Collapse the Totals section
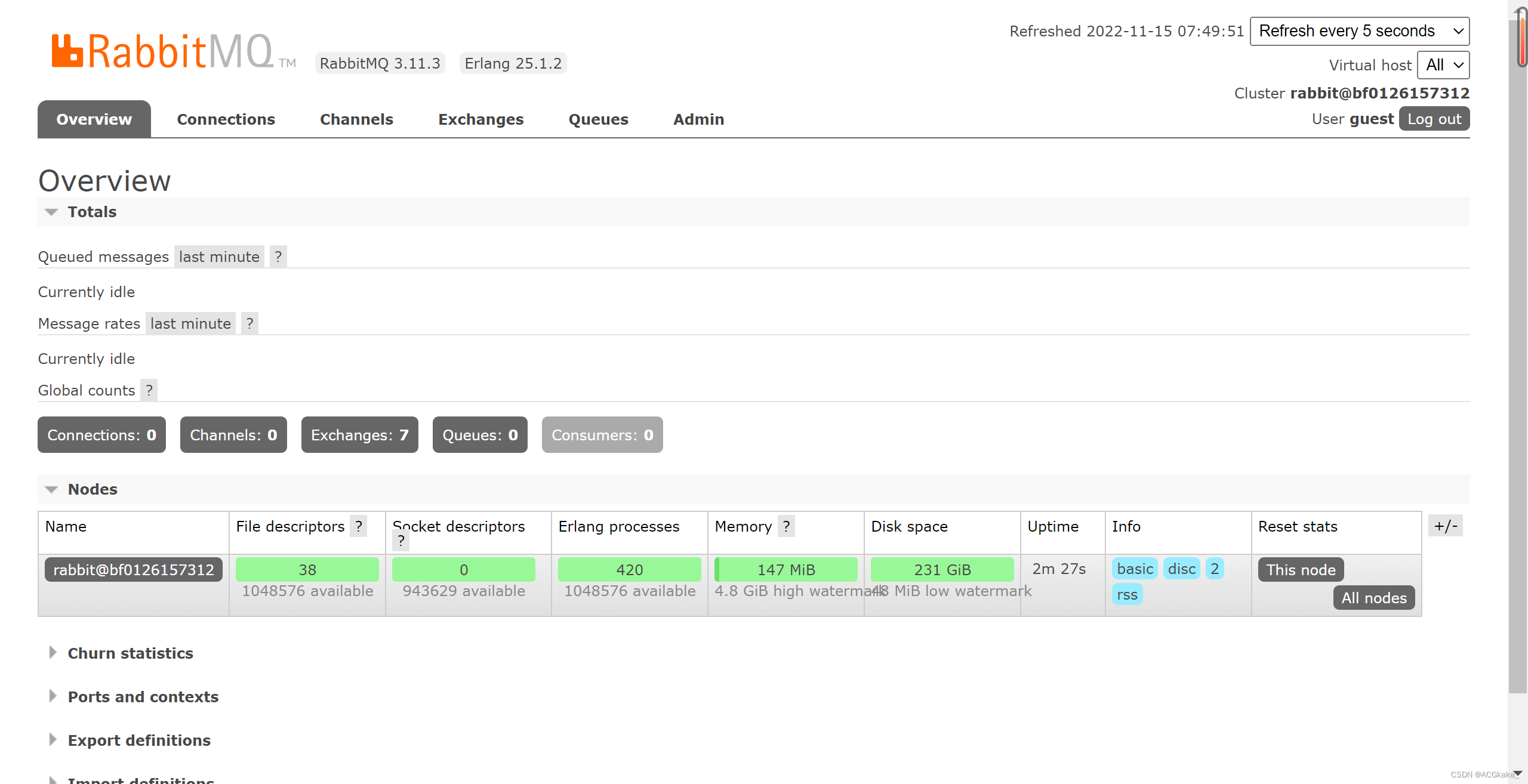This screenshot has height=784, width=1528. (x=52, y=211)
